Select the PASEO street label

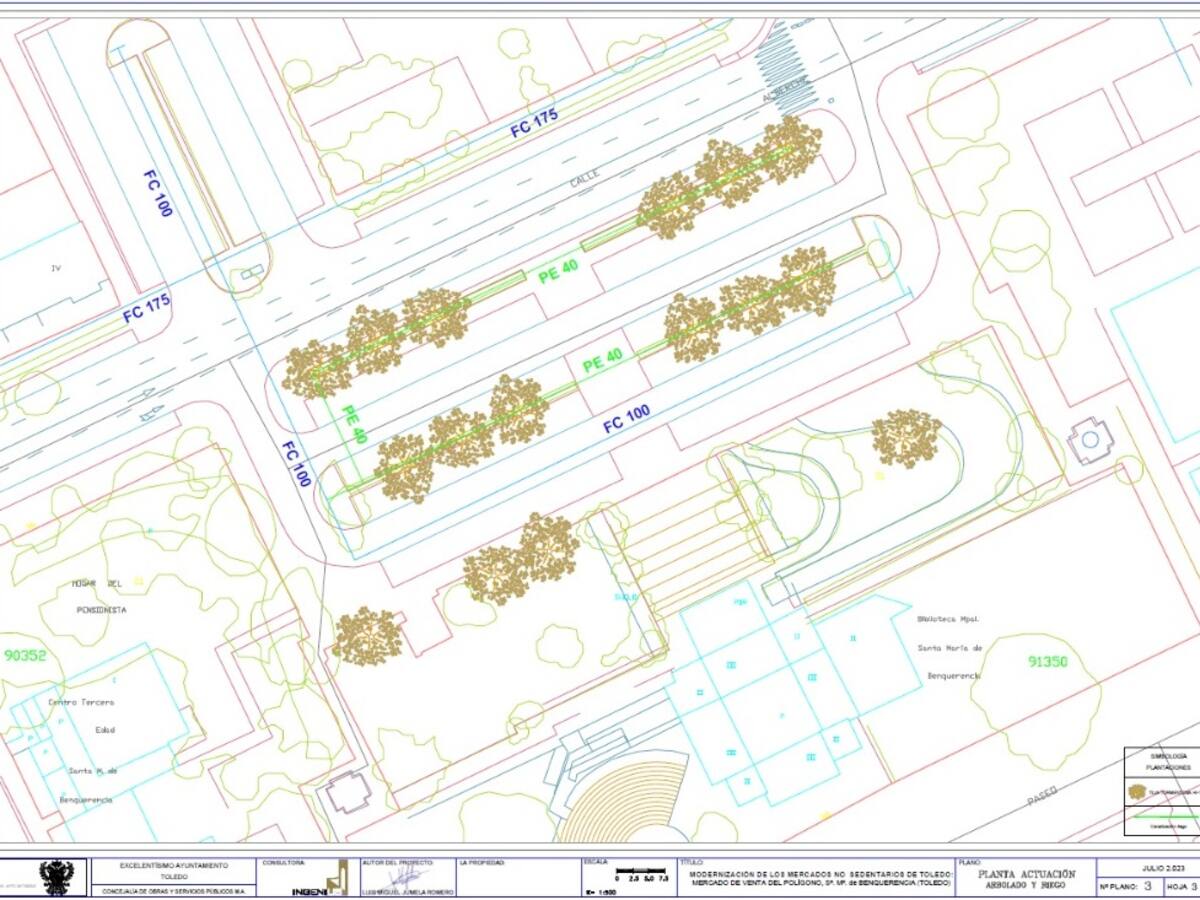(1041, 797)
